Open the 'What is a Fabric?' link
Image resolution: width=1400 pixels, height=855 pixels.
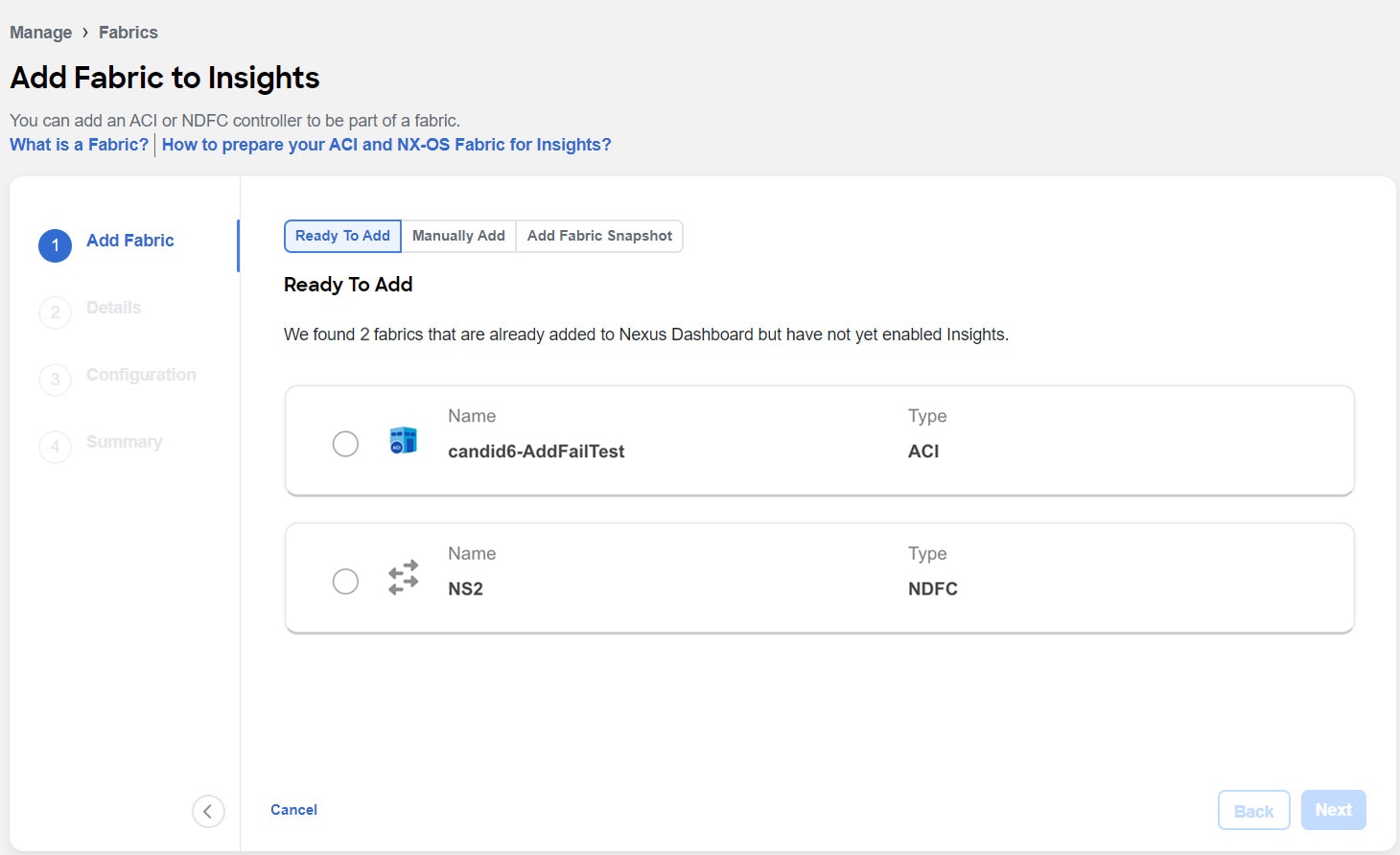click(x=80, y=145)
